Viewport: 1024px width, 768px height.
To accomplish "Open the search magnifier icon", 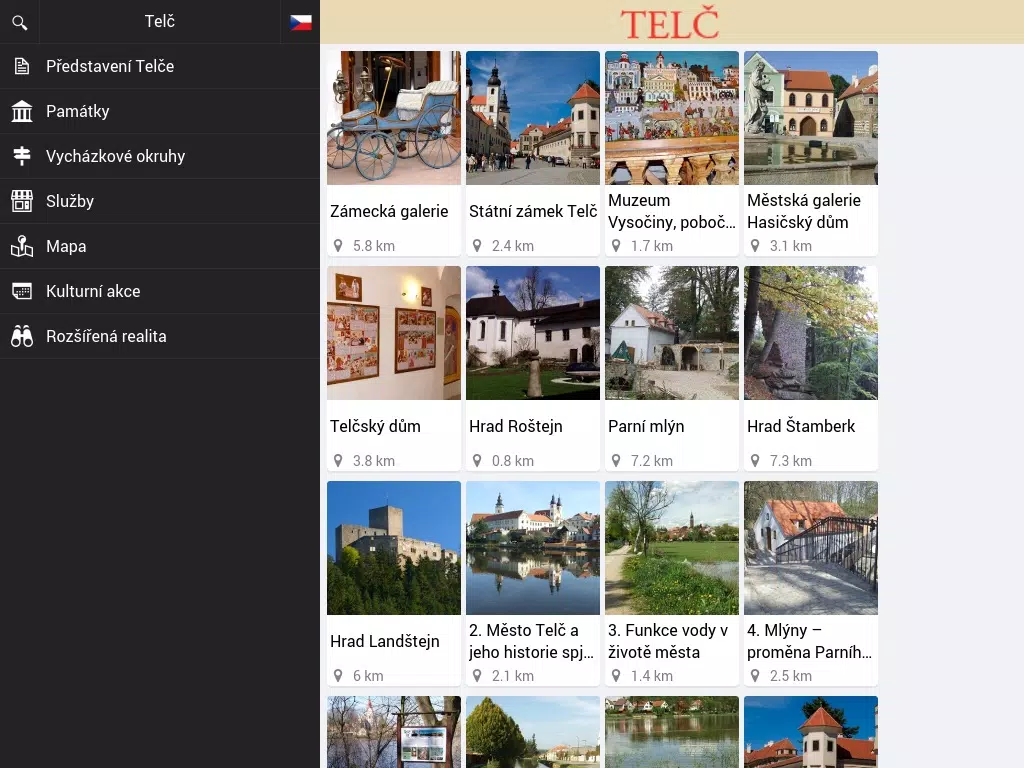I will click(20, 22).
